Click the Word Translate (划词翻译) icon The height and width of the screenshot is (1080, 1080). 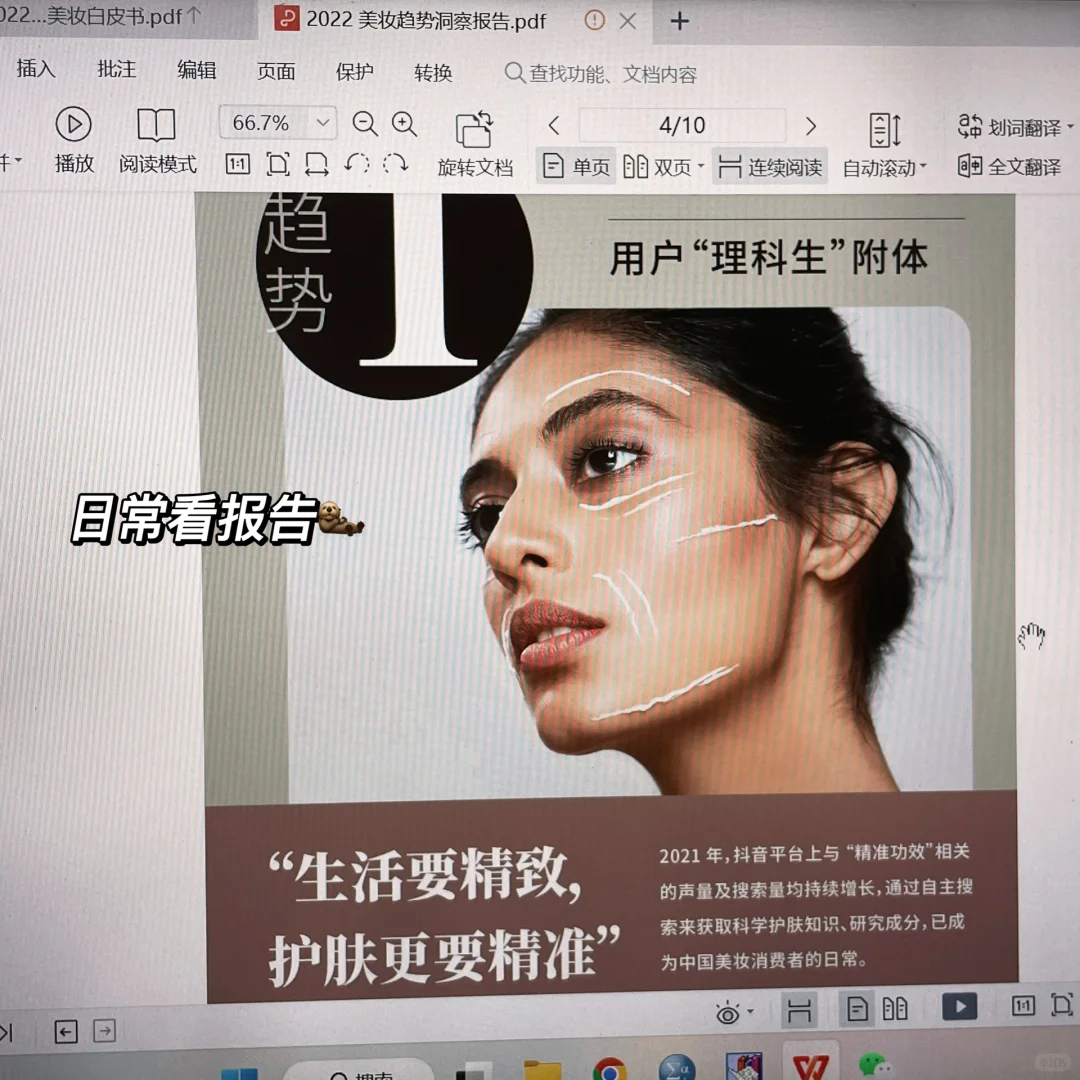point(970,126)
